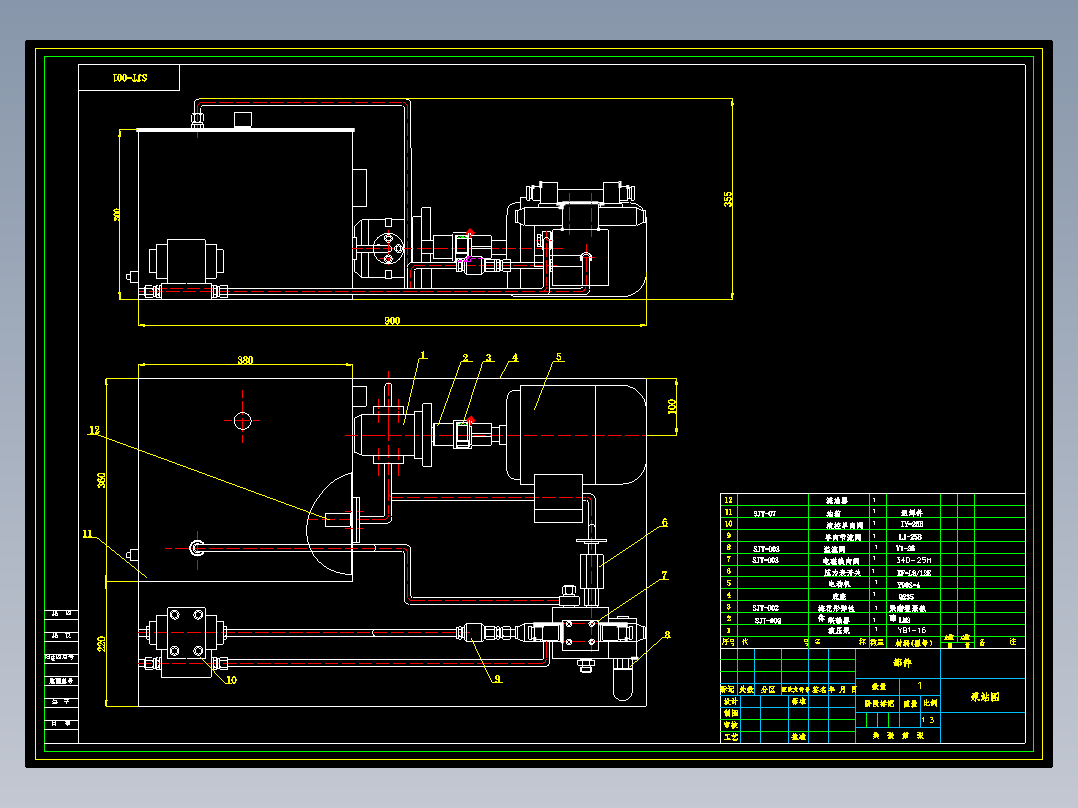This screenshot has height=808, width=1078.
Task: Click YB1-16 model in parts list
Action: pos(912,630)
